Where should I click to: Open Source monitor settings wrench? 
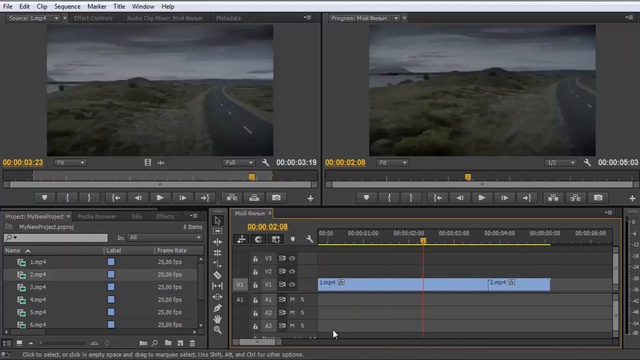(265, 163)
